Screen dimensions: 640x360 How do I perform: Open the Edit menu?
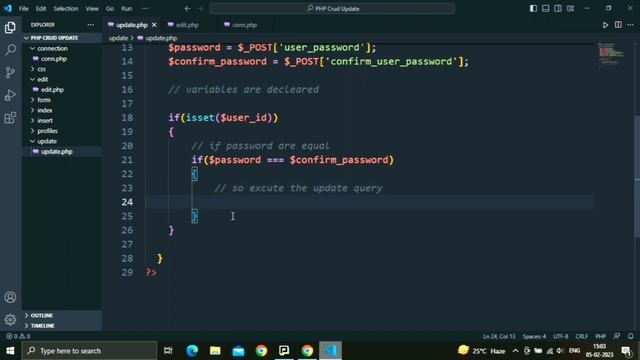click(x=41, y=8)
